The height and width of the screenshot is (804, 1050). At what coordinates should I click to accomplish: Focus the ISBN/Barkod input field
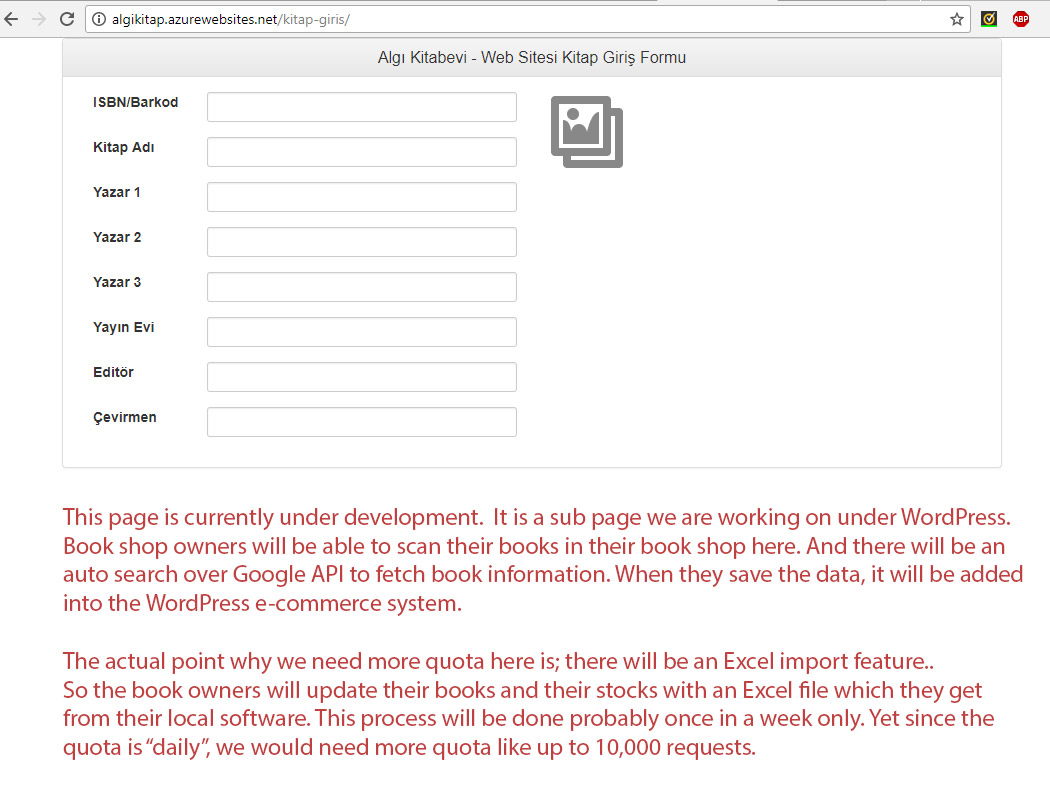point(362,107)
